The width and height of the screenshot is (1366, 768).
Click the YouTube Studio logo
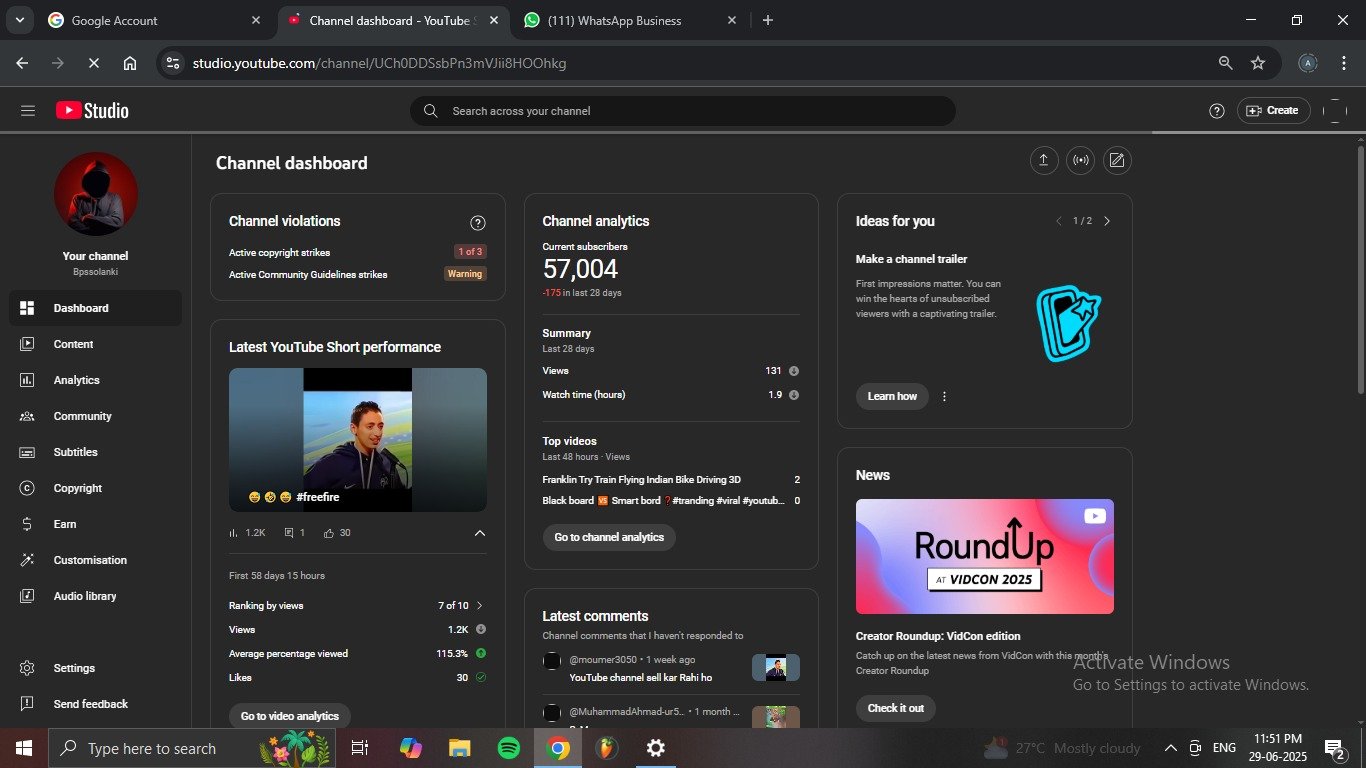pos(92,111)
